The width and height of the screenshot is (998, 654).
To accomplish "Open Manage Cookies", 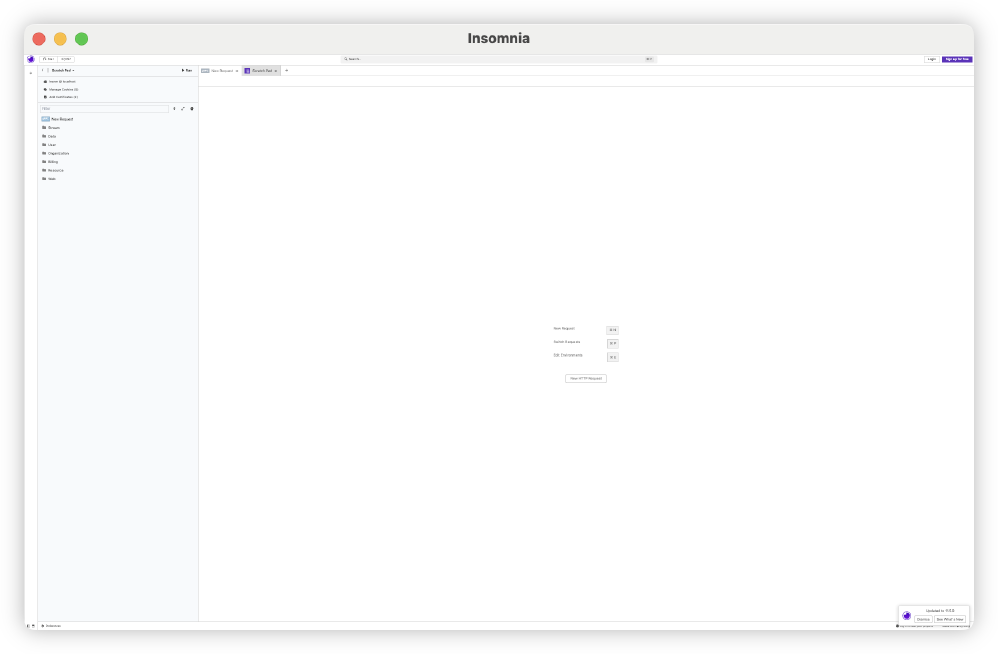I will click(x=63, y=90).
